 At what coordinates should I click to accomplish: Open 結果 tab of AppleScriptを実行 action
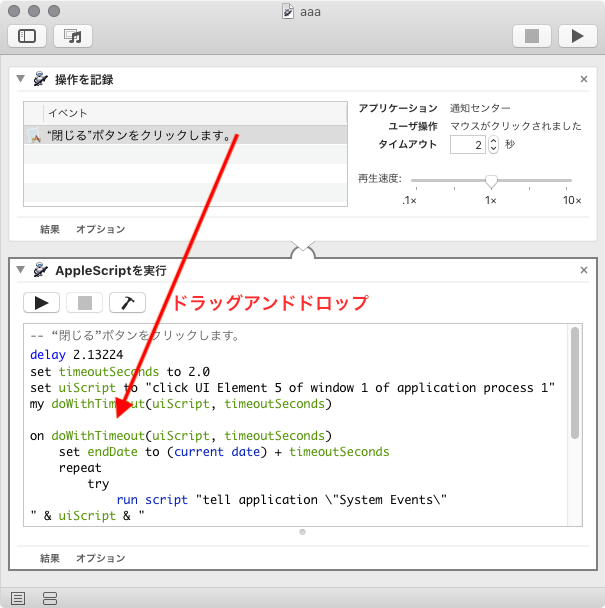50,558
